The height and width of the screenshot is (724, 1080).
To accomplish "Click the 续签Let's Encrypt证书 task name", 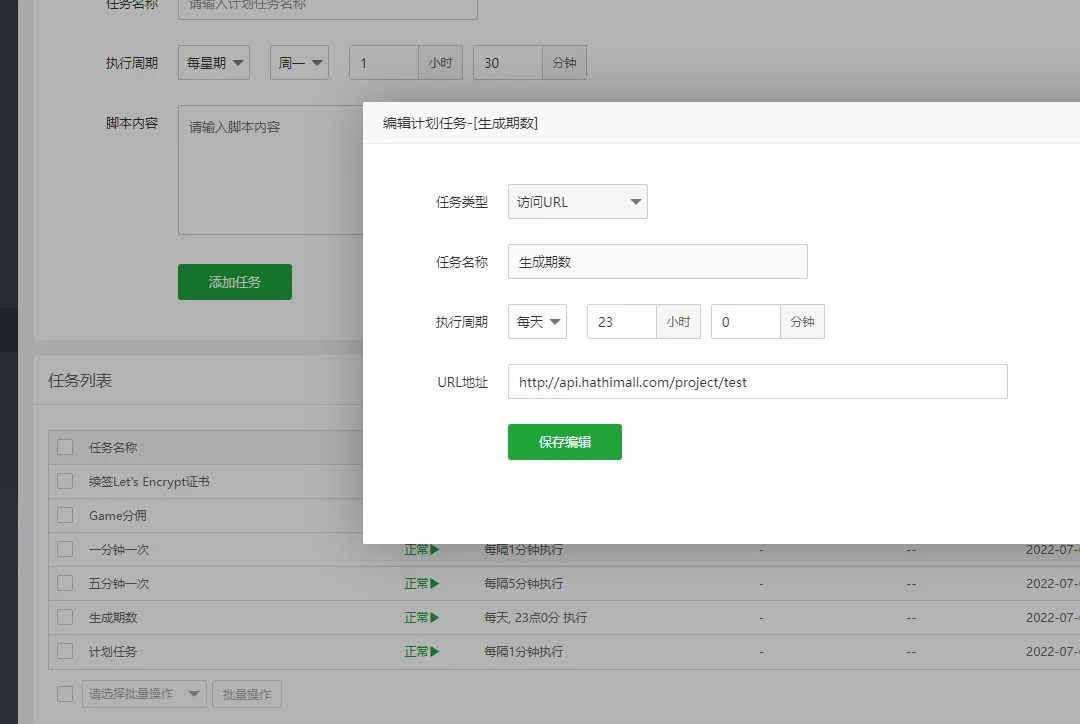I will [x=149, y=482].
